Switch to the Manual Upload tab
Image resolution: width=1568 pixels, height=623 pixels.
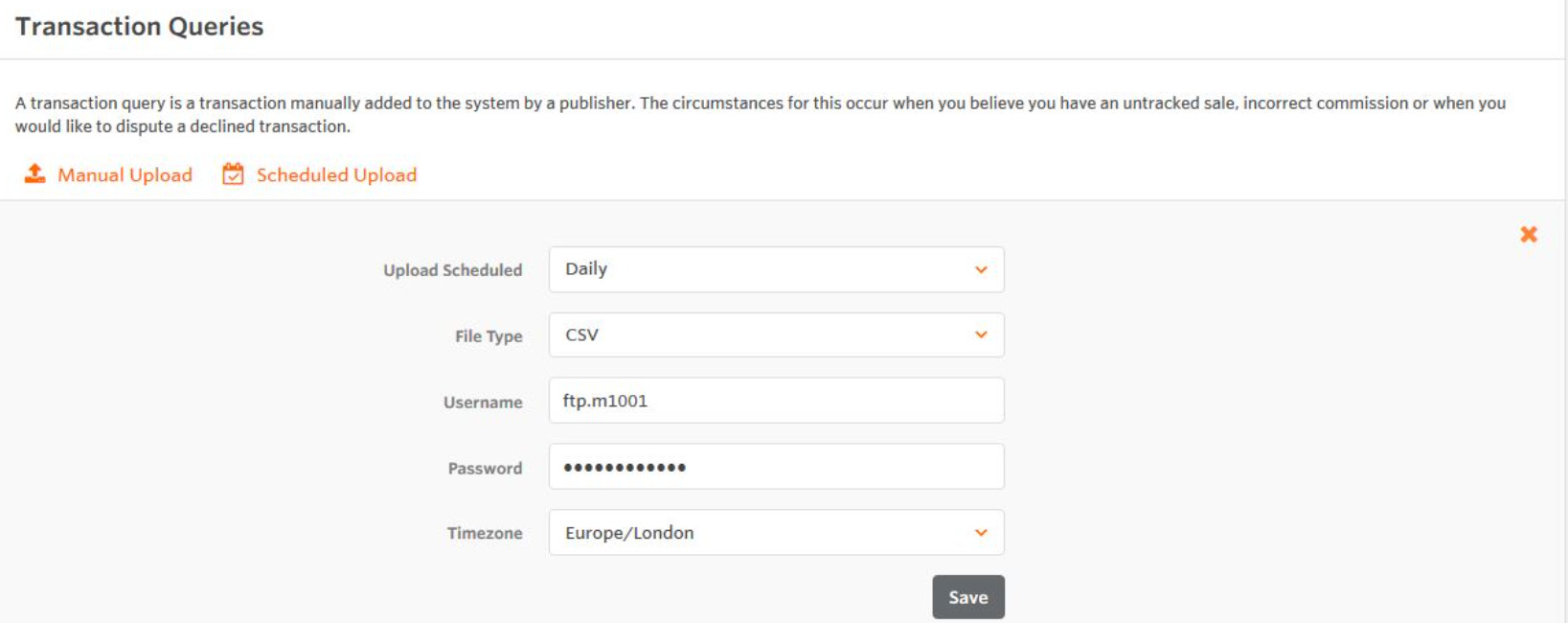coord(125,174)
